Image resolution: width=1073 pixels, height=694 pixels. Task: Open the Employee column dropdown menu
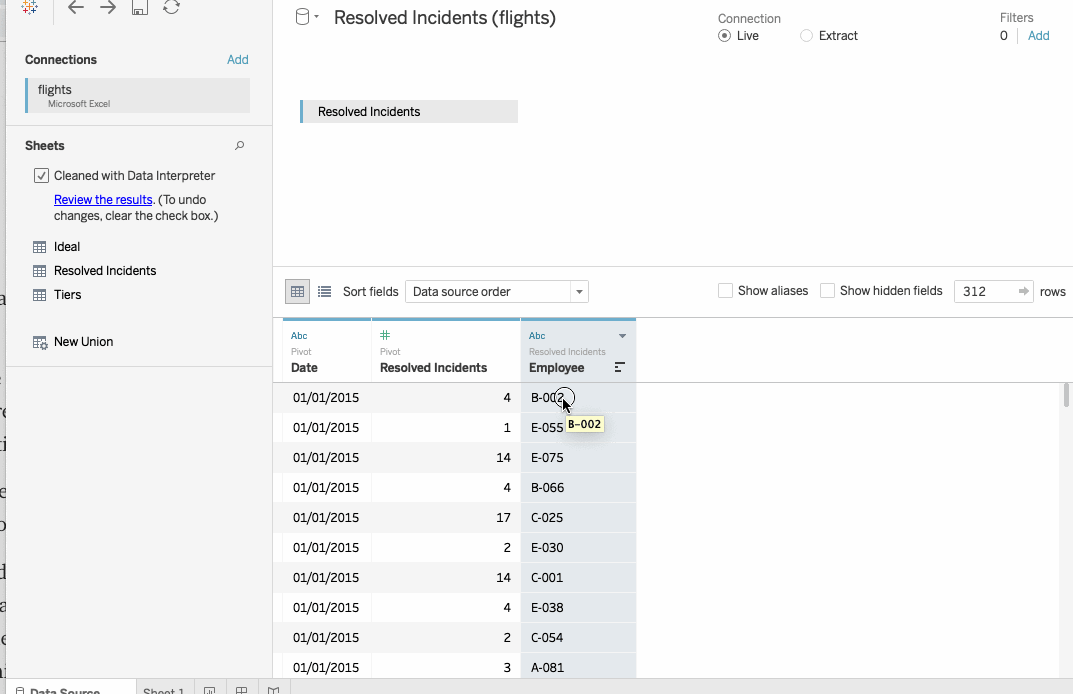click(x=622, y=336)
